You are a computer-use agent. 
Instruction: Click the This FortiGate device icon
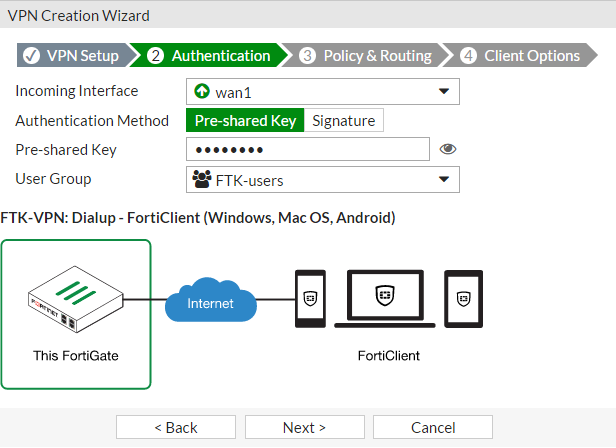pos(76,299)
